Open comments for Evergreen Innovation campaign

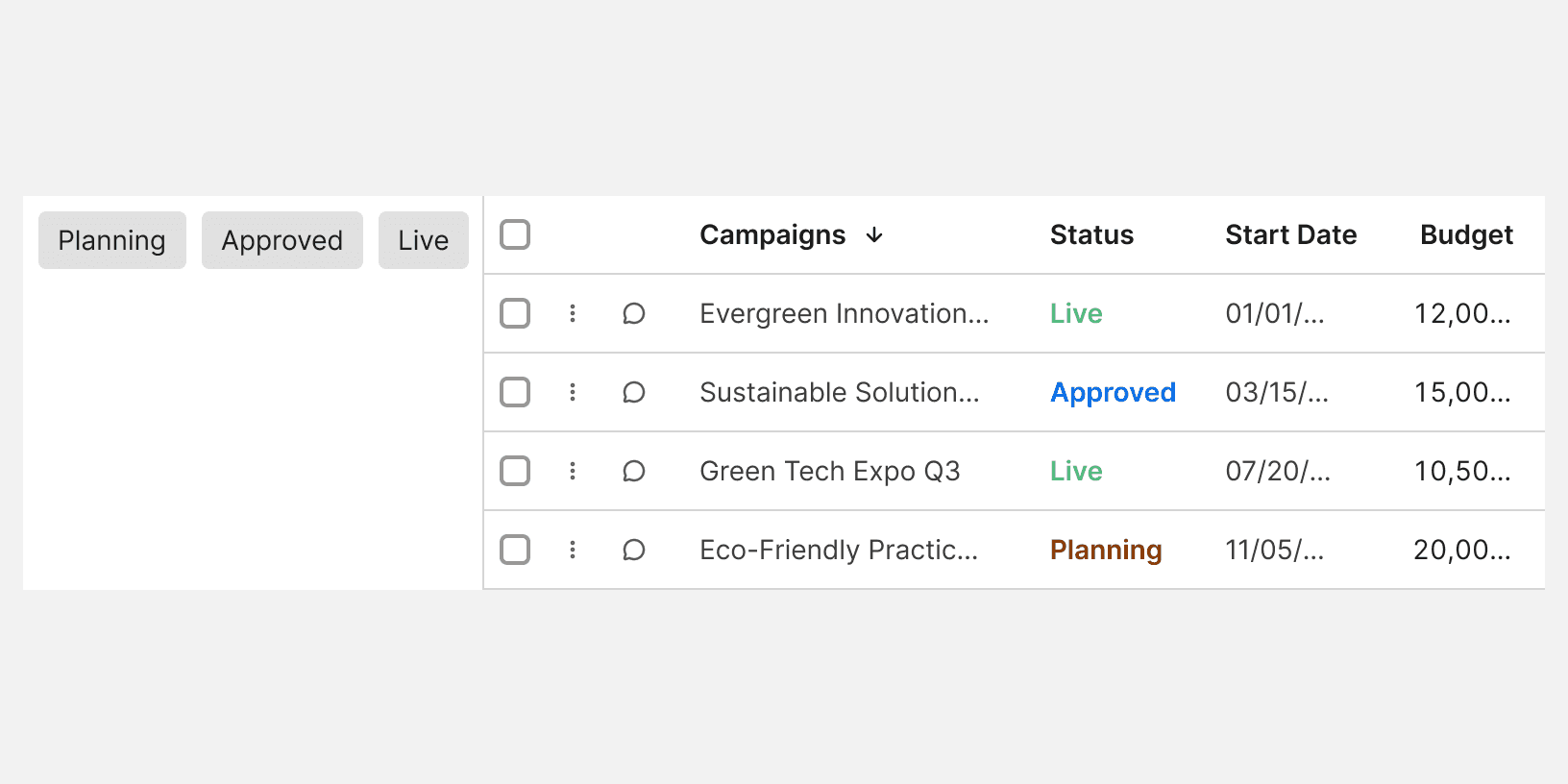tap(633, 313)
